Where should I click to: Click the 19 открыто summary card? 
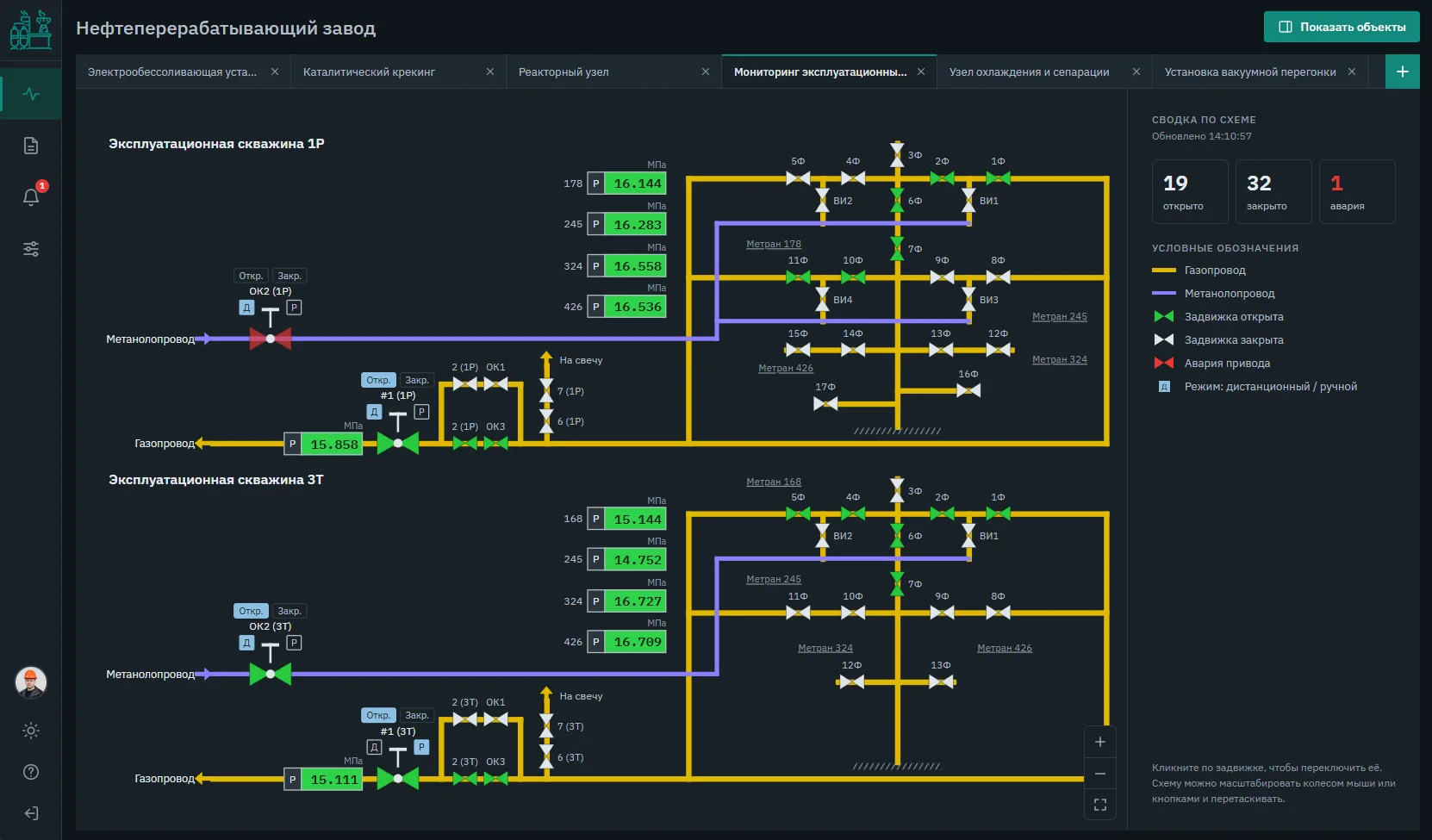[x=1189, y=191]
